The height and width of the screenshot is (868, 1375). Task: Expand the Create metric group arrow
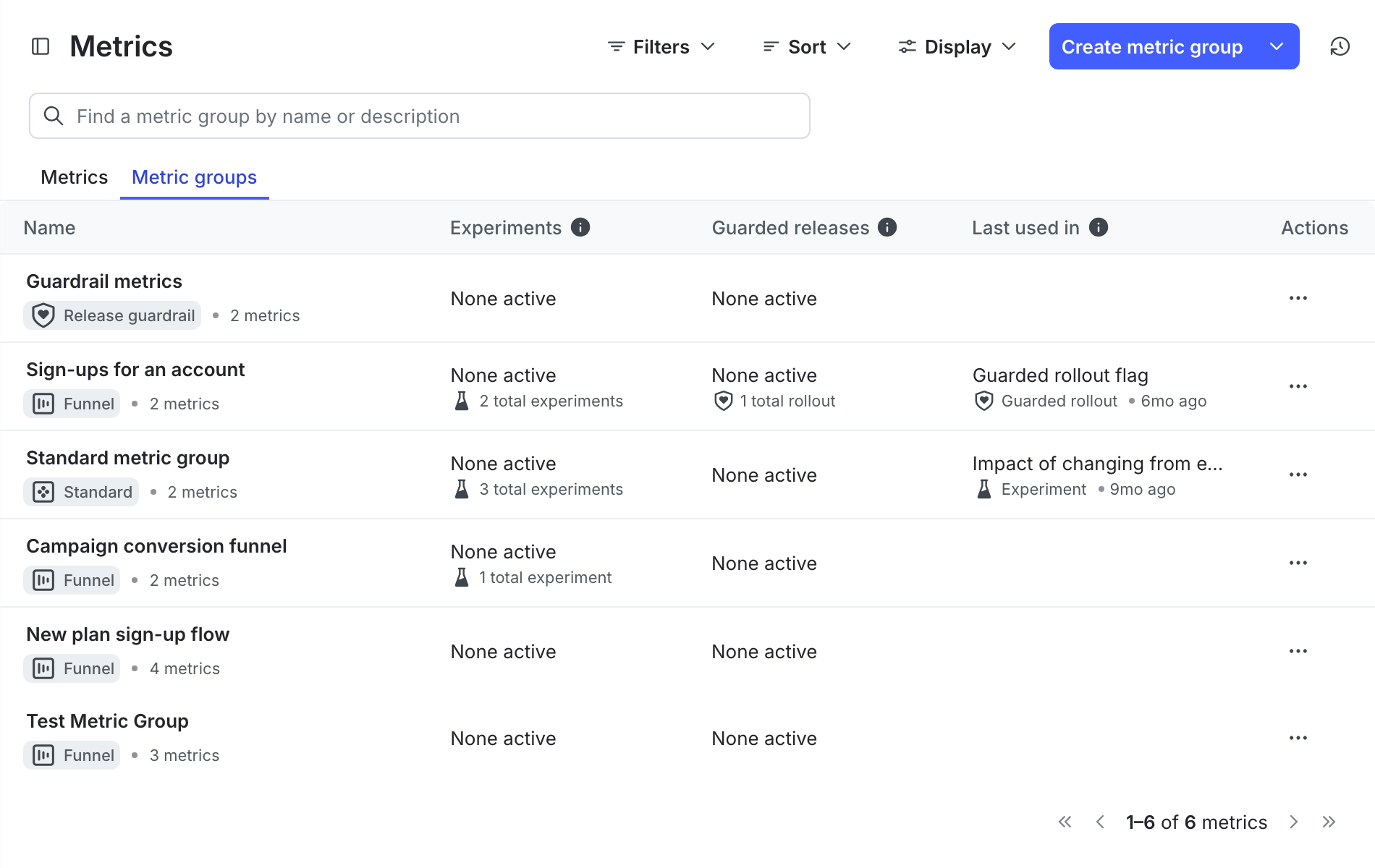click(1277, 47)
